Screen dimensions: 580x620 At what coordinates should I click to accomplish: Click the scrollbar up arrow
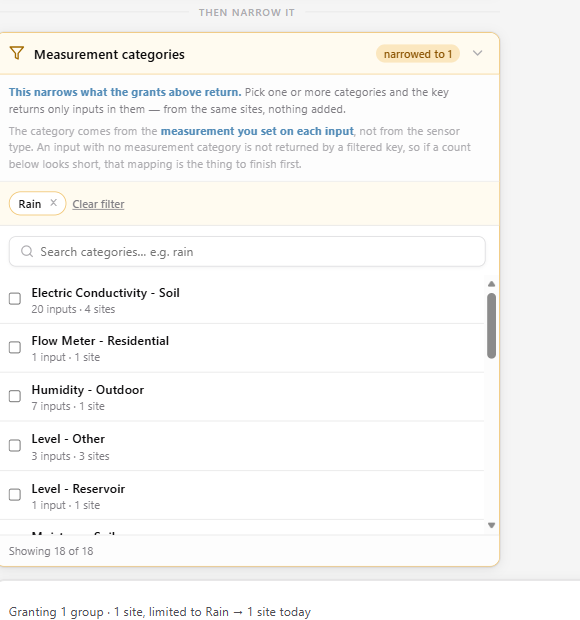click(491, 284)
